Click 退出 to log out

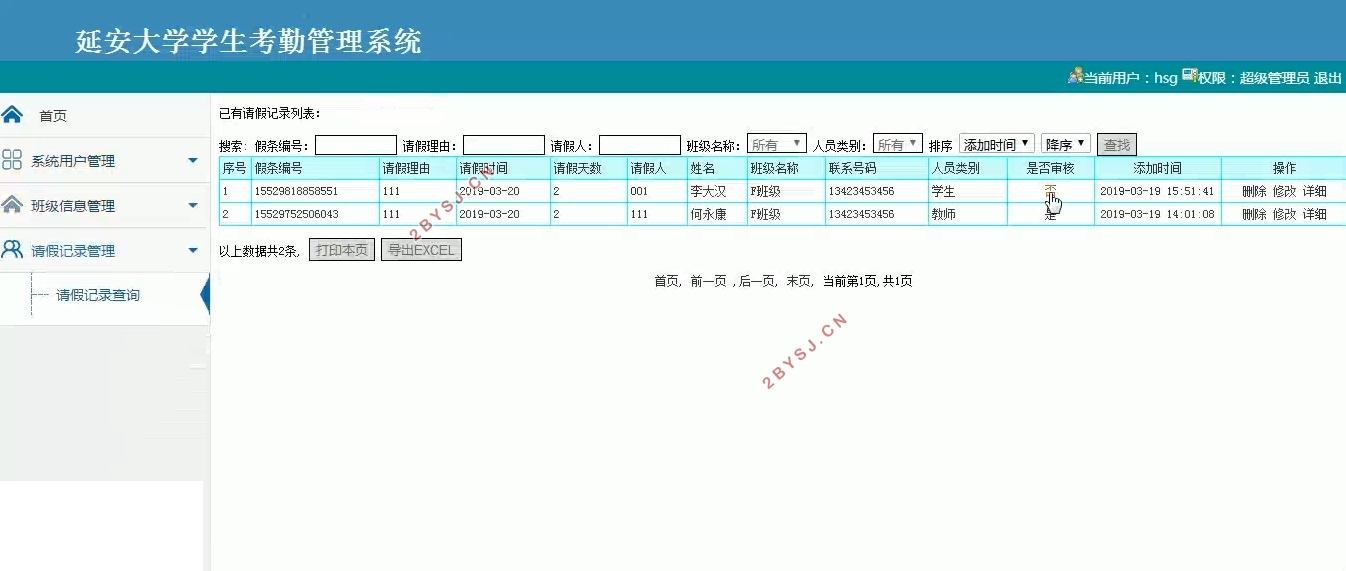(1328, 78)
